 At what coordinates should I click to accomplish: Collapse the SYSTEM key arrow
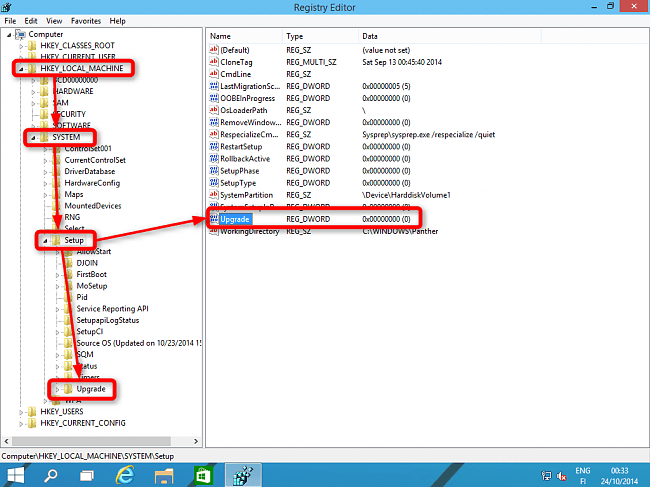31,137
